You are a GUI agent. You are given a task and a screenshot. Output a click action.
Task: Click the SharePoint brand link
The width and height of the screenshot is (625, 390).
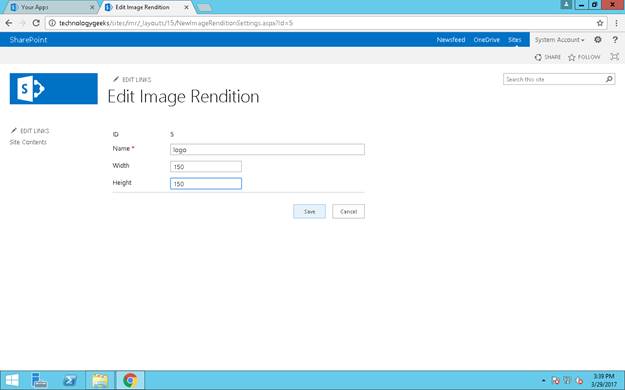pos(28,39)
